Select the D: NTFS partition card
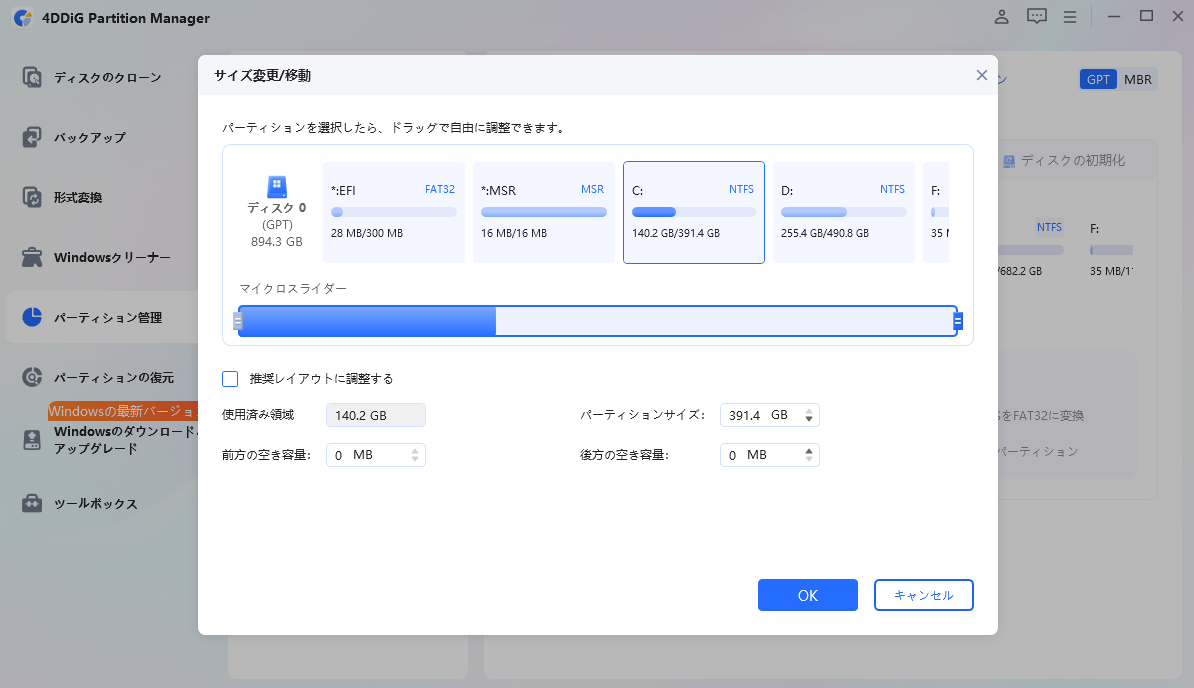 click(x=844, y=212)
